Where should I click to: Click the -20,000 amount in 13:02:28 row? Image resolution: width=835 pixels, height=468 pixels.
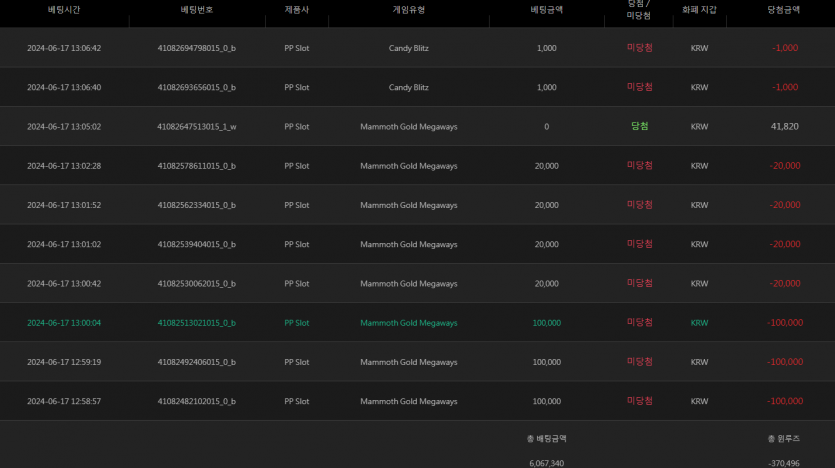pyautogui.click(x=785, y=166)
